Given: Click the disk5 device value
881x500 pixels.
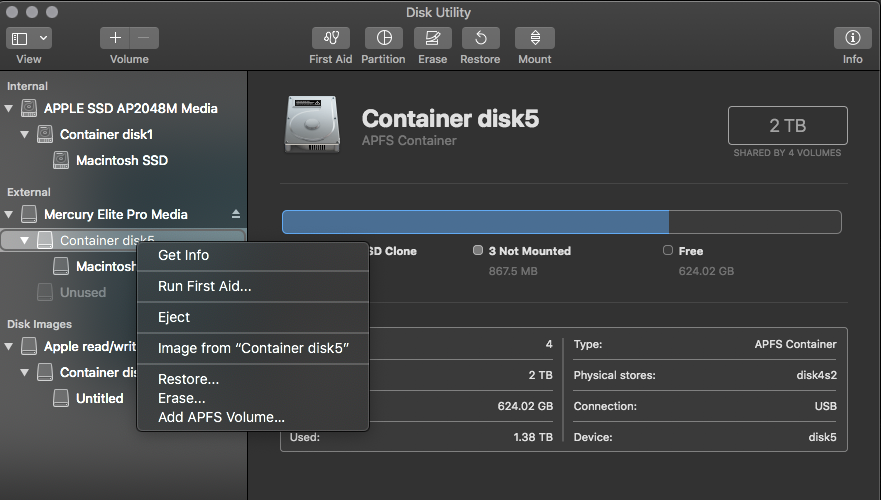Looking at the screenshot, I should pos(823,437).
